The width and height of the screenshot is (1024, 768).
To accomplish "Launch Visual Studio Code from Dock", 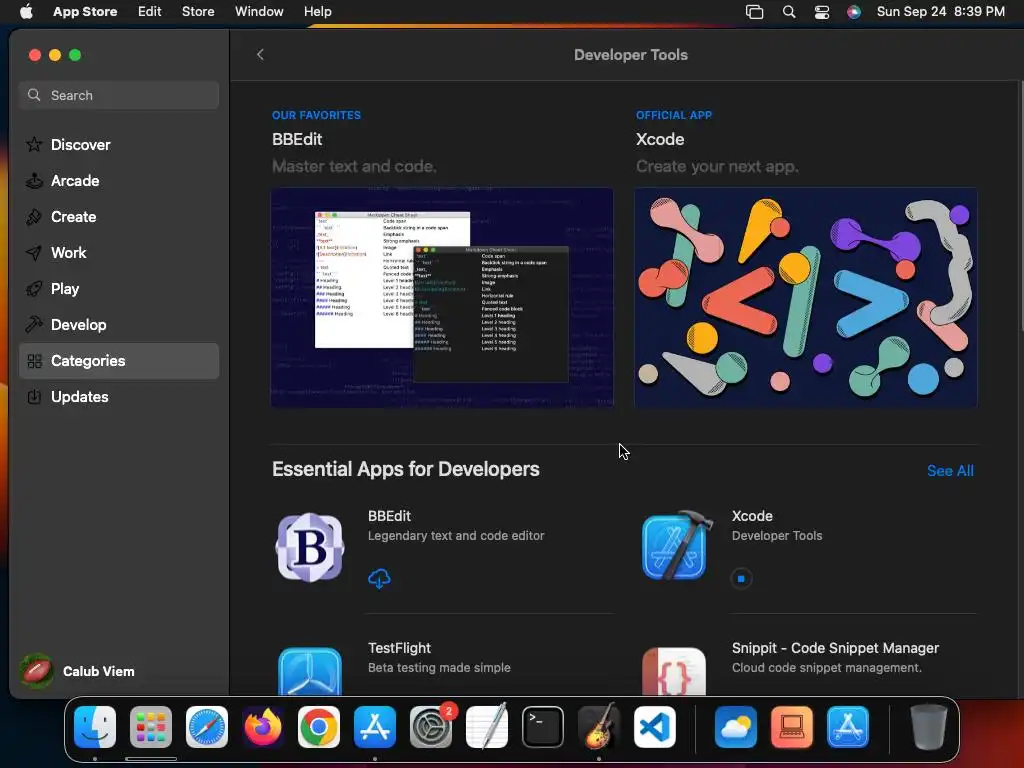I will tap(655, 727).
